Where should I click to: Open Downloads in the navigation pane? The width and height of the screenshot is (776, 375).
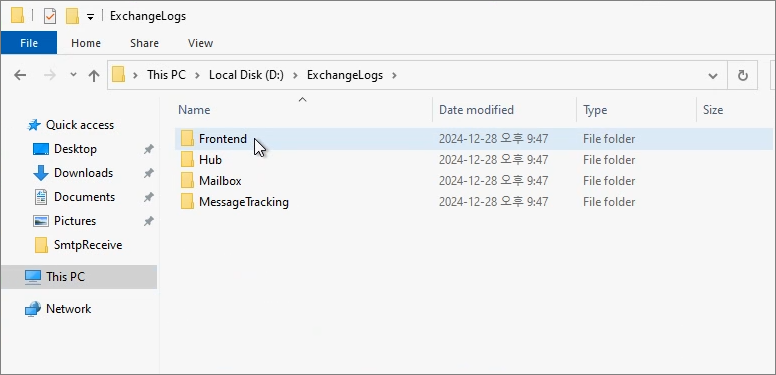[x=83, y=173]
